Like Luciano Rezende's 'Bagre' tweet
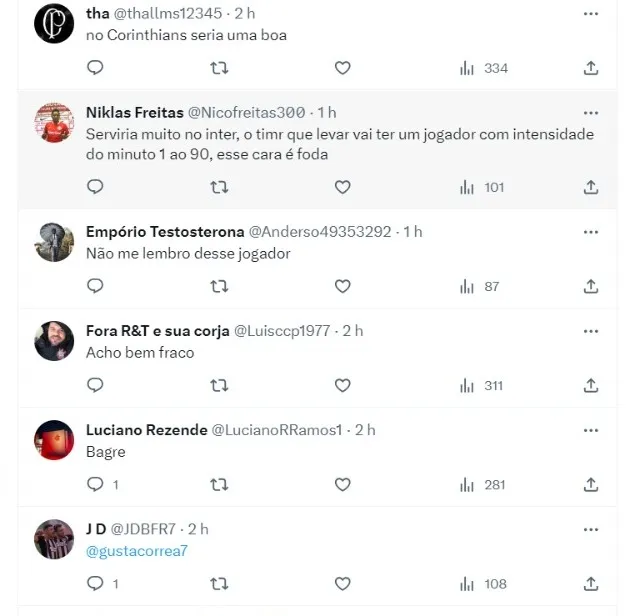Screen dimensions: 633x616 click(x=342, y=484)
